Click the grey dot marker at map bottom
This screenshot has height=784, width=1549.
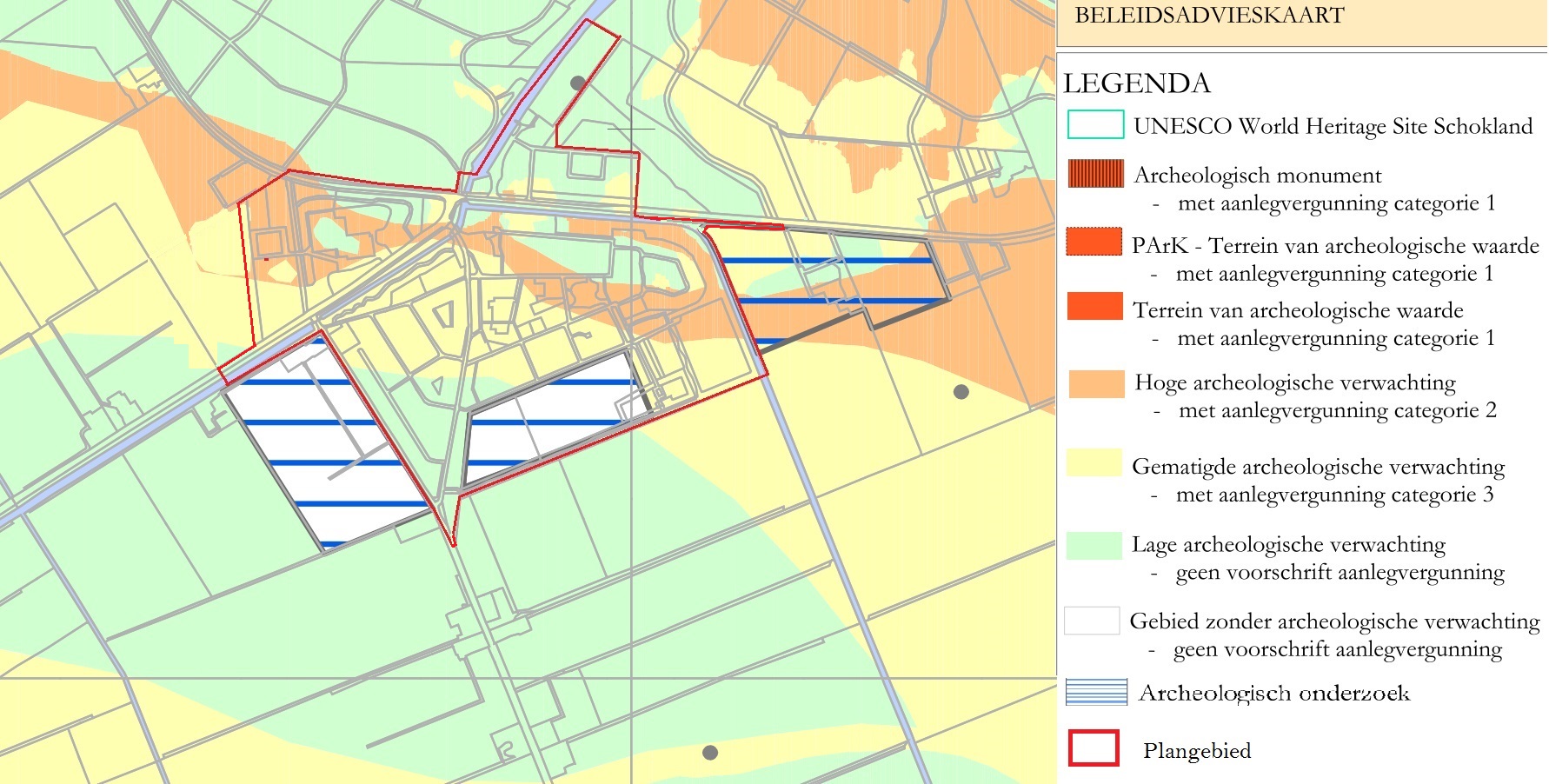coord(710,753)
